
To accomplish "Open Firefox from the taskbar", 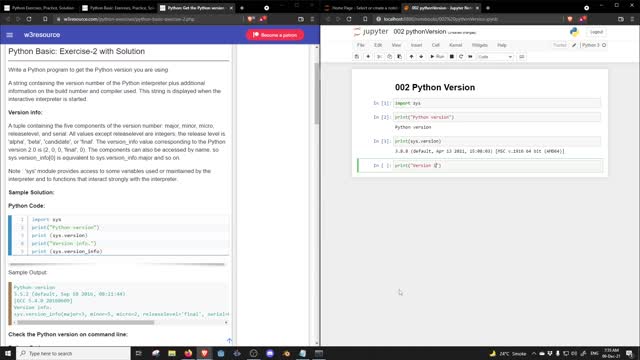I will pos(188,353).
